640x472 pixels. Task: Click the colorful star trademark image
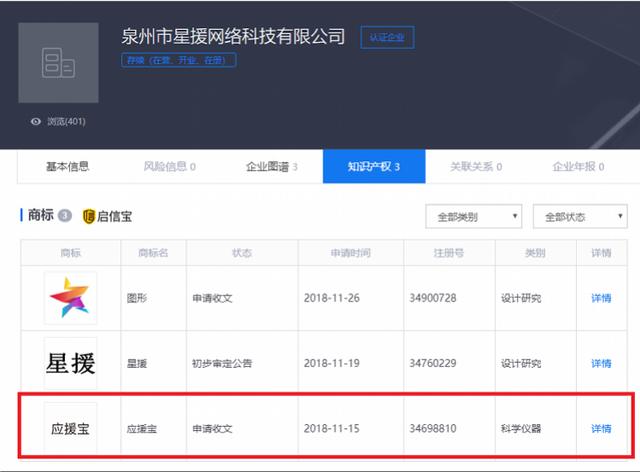click(70, 298)
